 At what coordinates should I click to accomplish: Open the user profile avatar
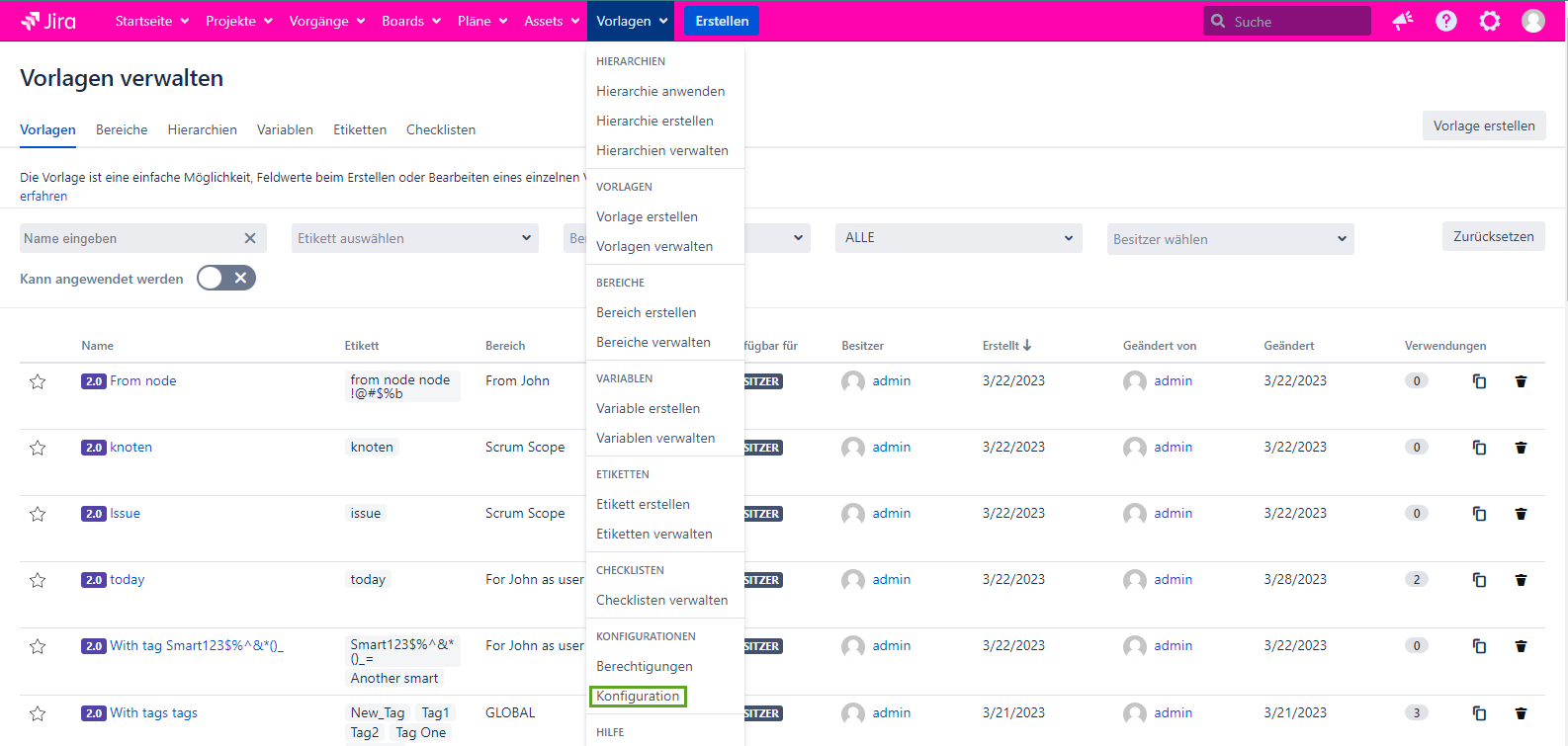(x=1532, y=21)
